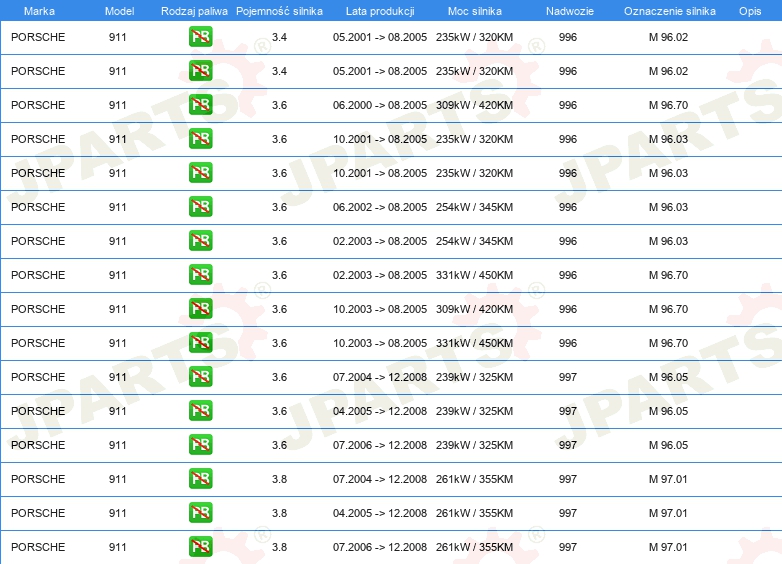The image size is (782, 564).
Task: Select model 911 in the 07.2004 239kW row
Action: pos(118,377)
